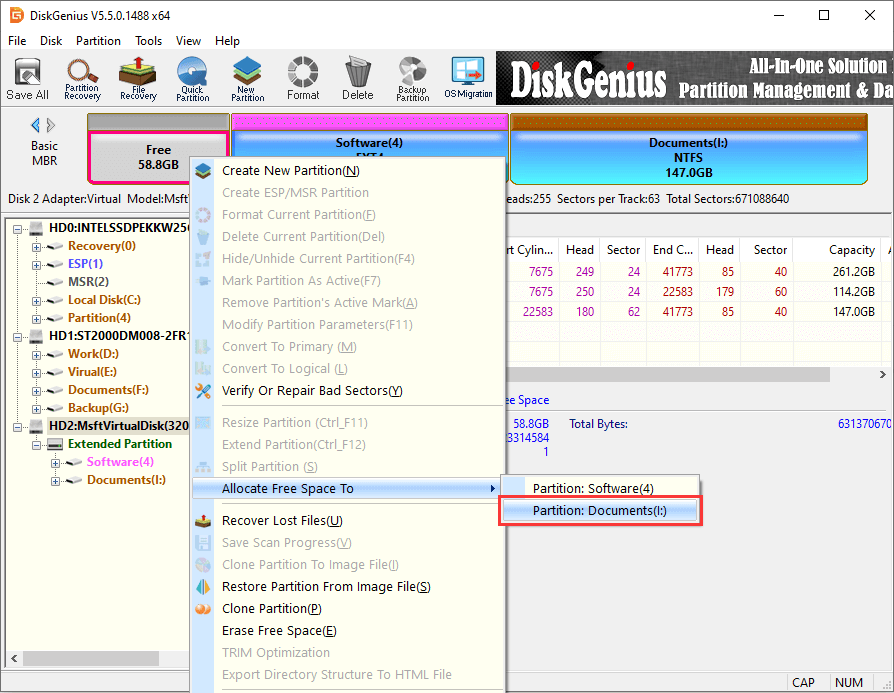Click the Save All toolbar icon
The height and width of the screenshot is (693, 894).
27,79
